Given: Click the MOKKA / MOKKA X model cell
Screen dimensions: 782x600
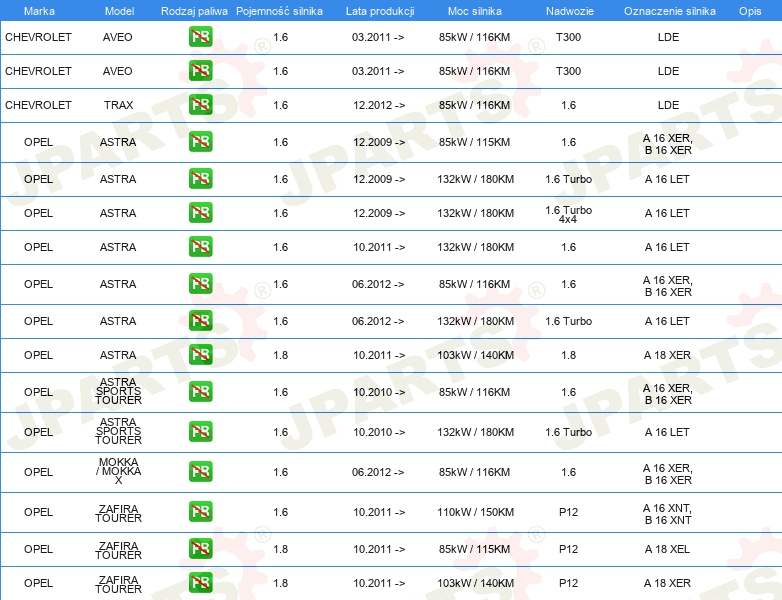Looking at the screenshot, I should point(119,471).
